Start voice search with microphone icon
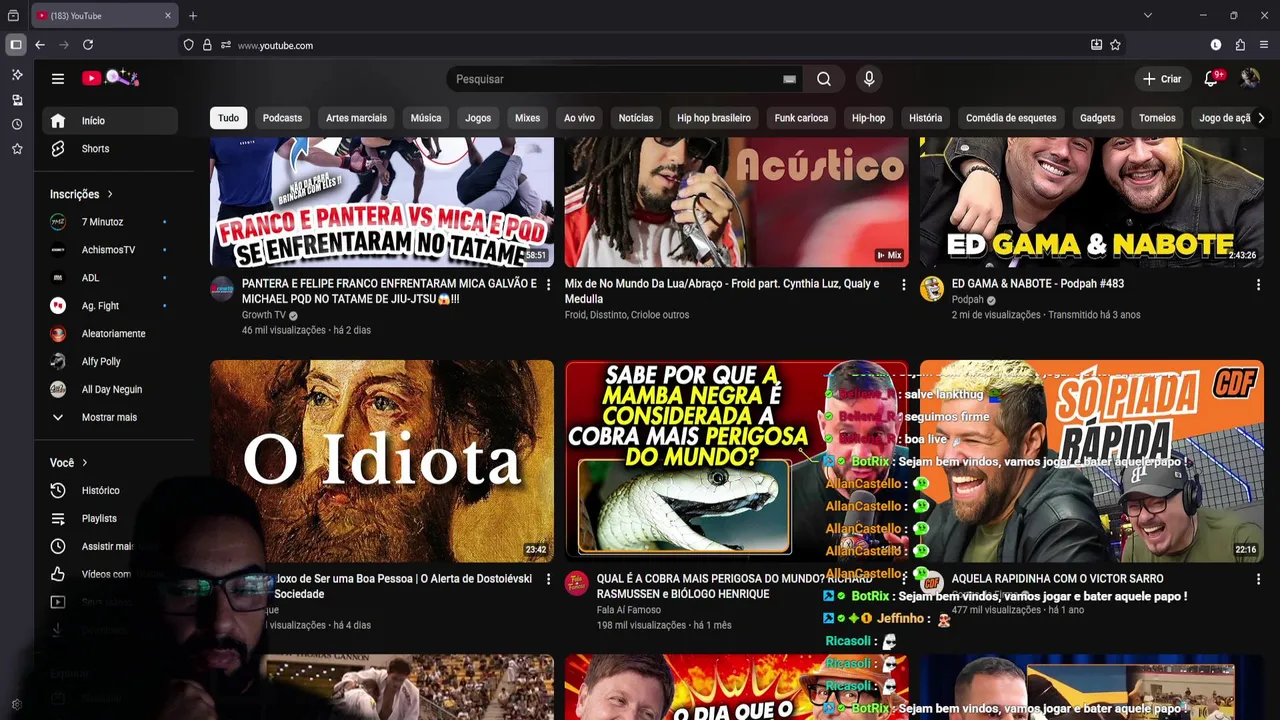This screenshot has width=1280, height=720. coord(869,79)
